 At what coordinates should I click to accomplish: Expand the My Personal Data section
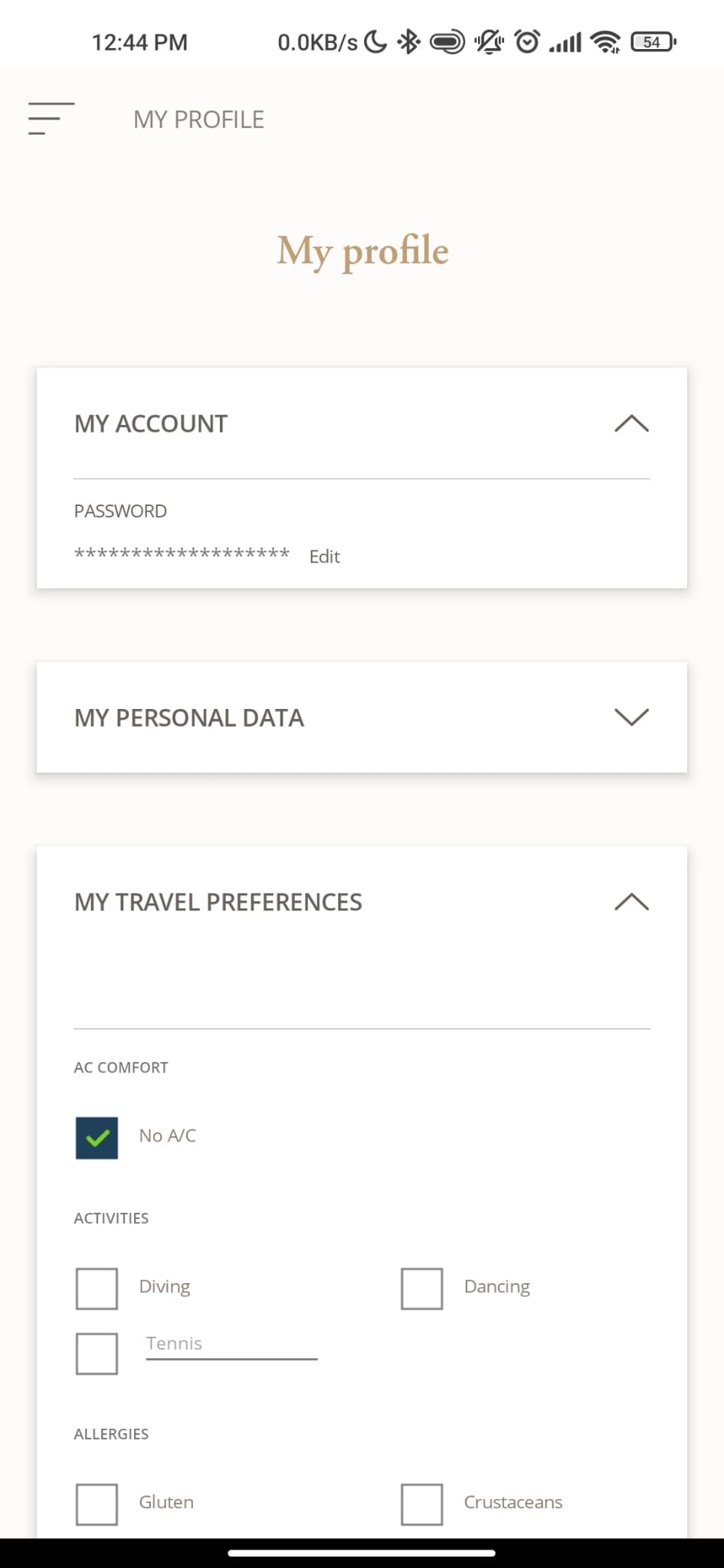362,717
